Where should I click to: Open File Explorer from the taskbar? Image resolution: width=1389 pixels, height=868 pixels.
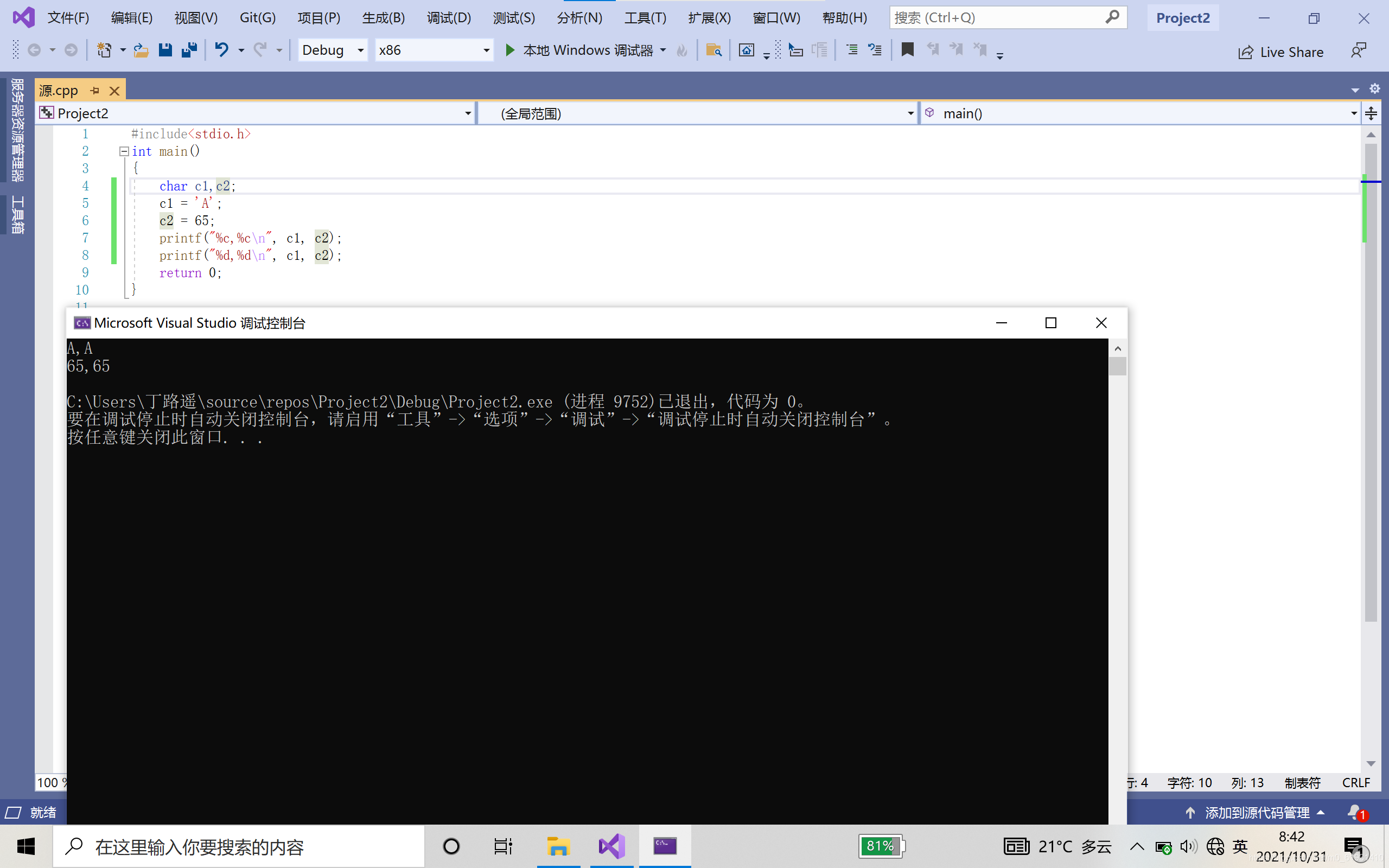(558, 846)
